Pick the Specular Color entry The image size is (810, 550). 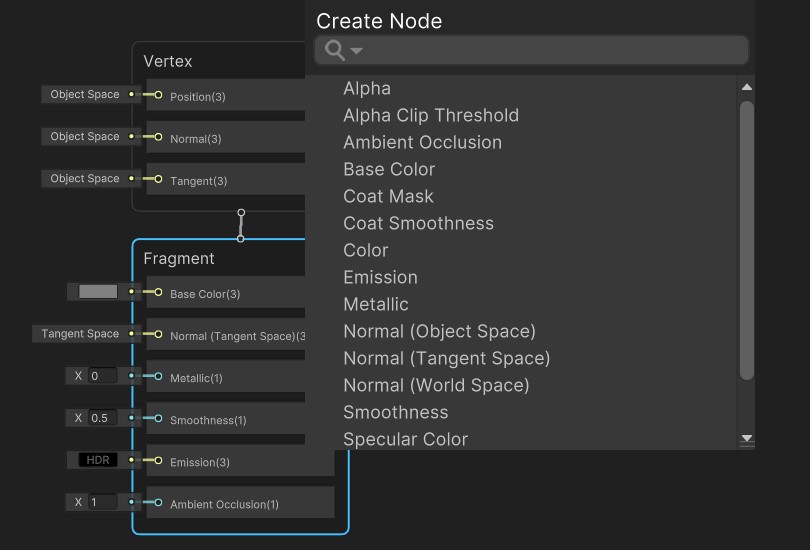(x=405, y=439)
